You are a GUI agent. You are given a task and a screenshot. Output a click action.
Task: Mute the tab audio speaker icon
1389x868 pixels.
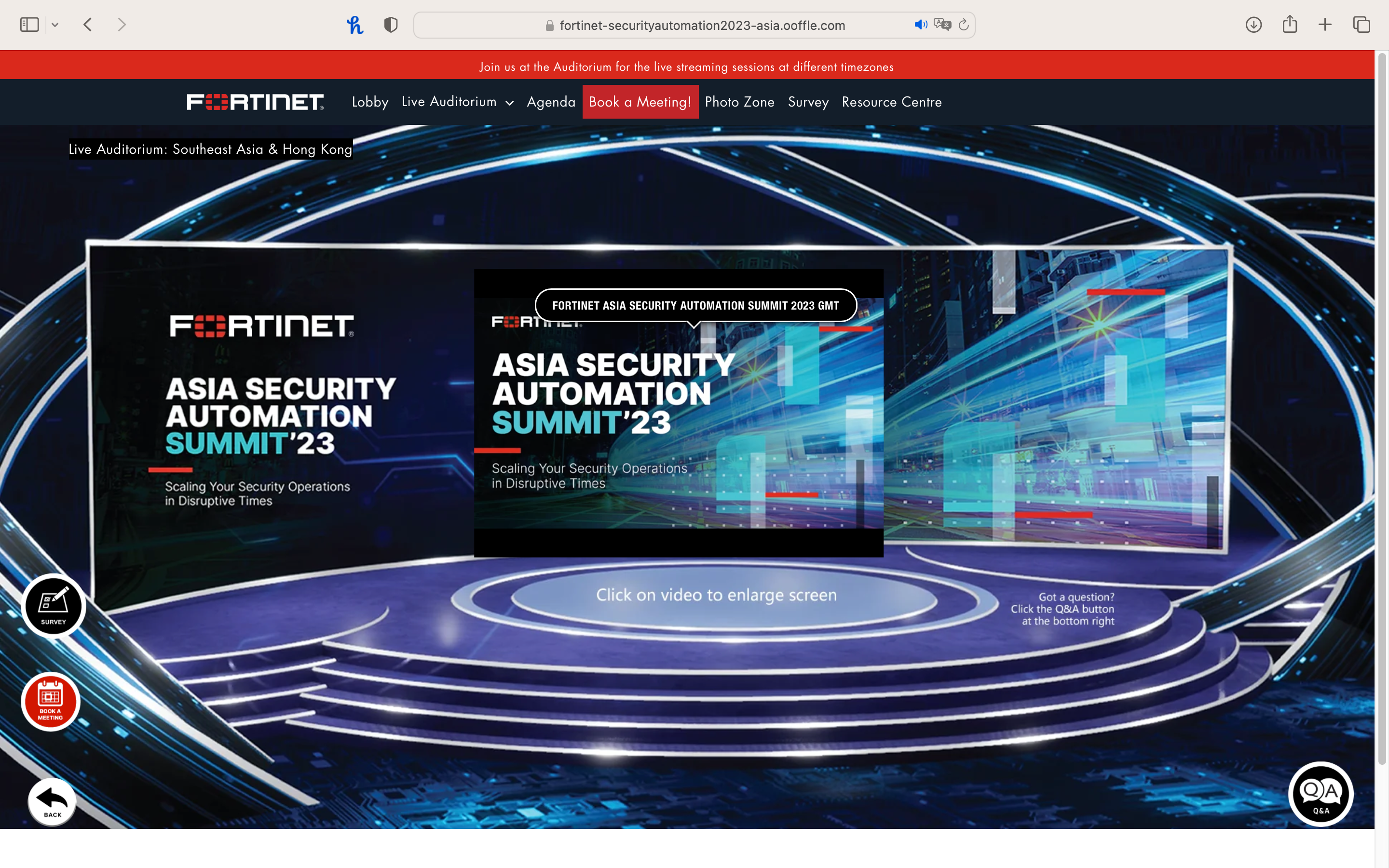(x=920, y=25)
